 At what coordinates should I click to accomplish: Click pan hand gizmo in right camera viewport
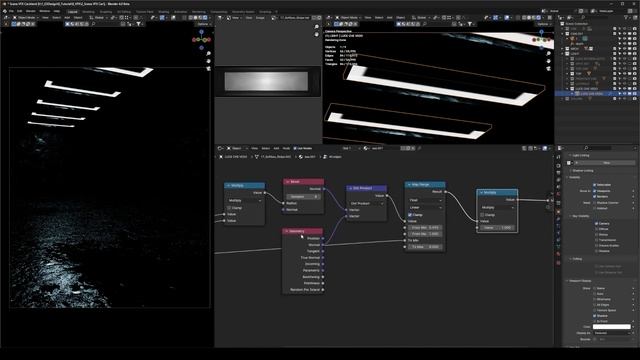click(x=549, y=61)
